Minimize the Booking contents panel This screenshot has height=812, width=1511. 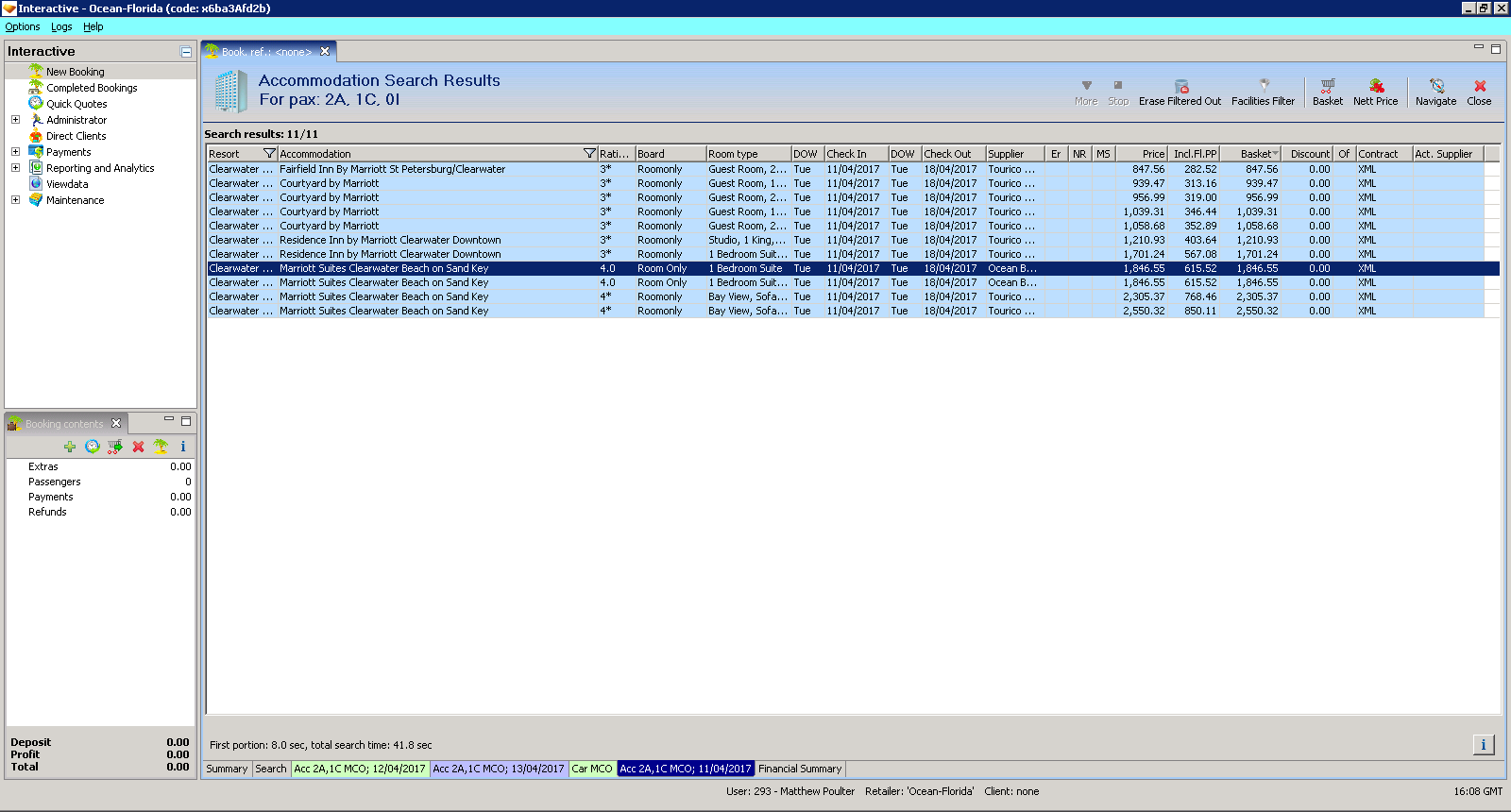tap(169, 419)
